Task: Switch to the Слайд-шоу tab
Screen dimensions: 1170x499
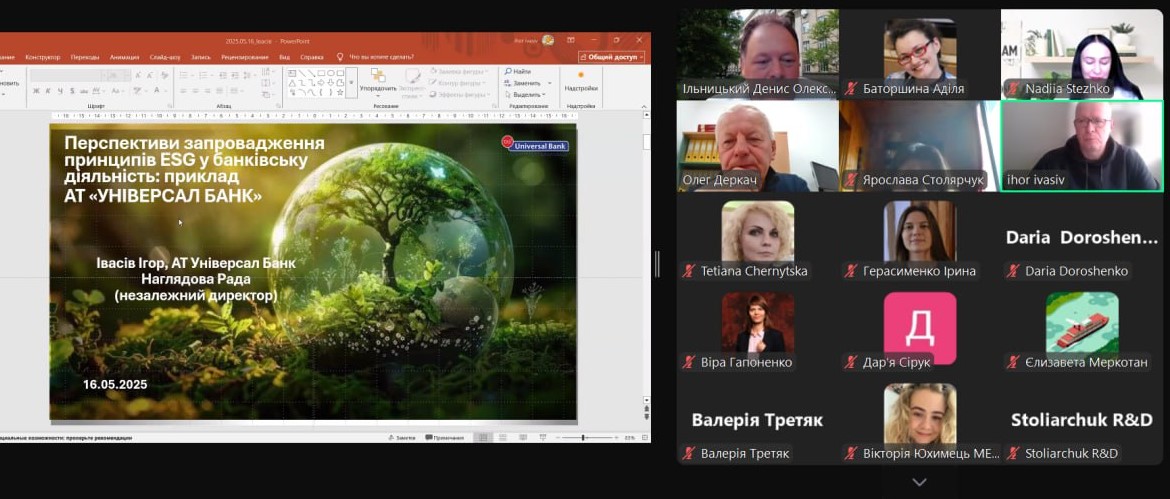Action: click(x=165, y=57)
